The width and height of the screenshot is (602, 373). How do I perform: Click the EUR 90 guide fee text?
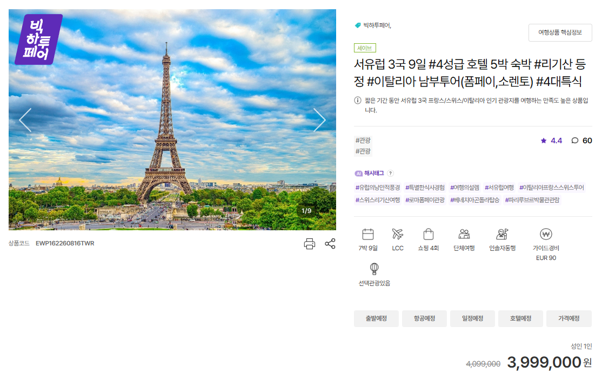(x=546, y=258)
